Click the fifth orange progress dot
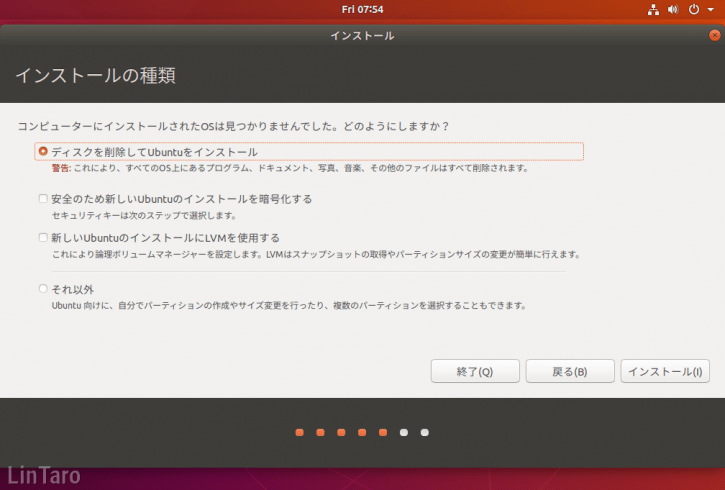Screen dimensions: 725x490 [x=383, y=433]
